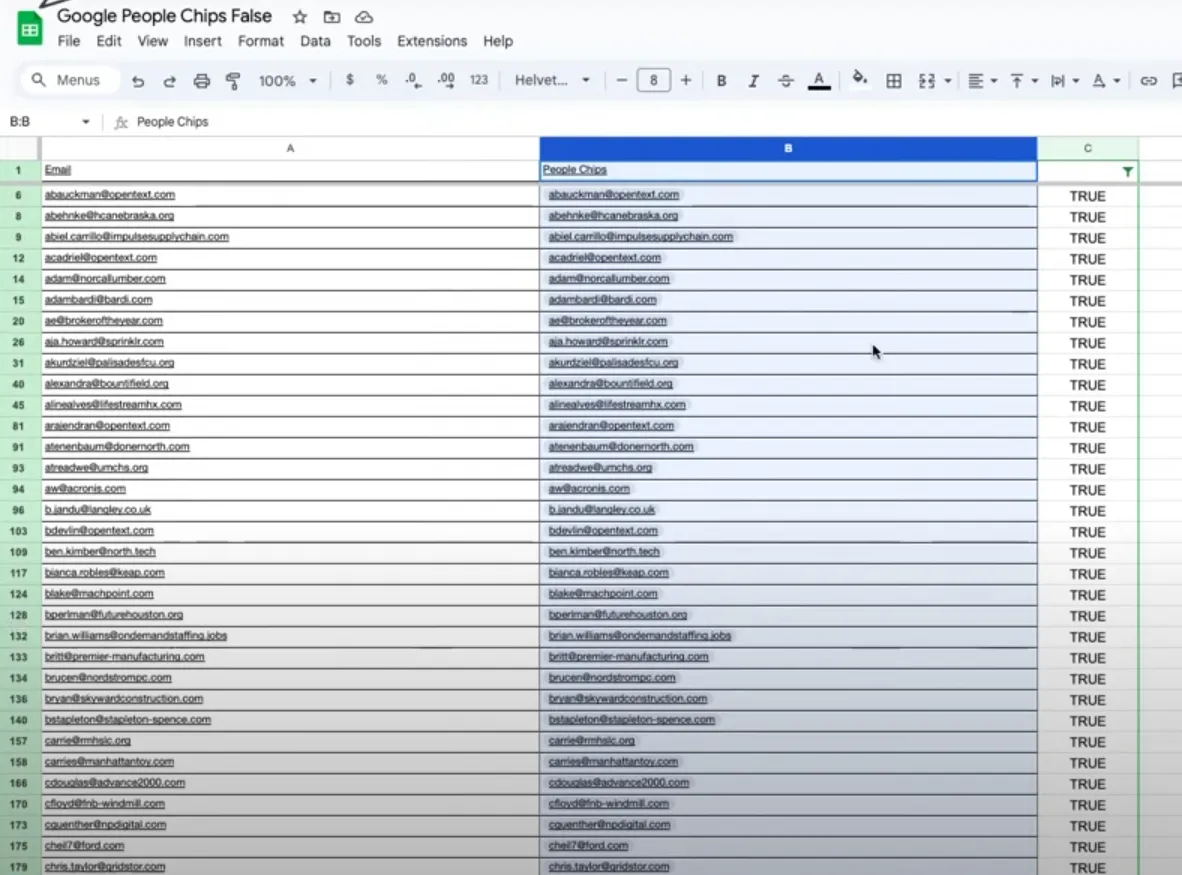The width and height of the screenshot is (1182, 875).
Task: Undo the last action
Action: [x=137, y=81]
